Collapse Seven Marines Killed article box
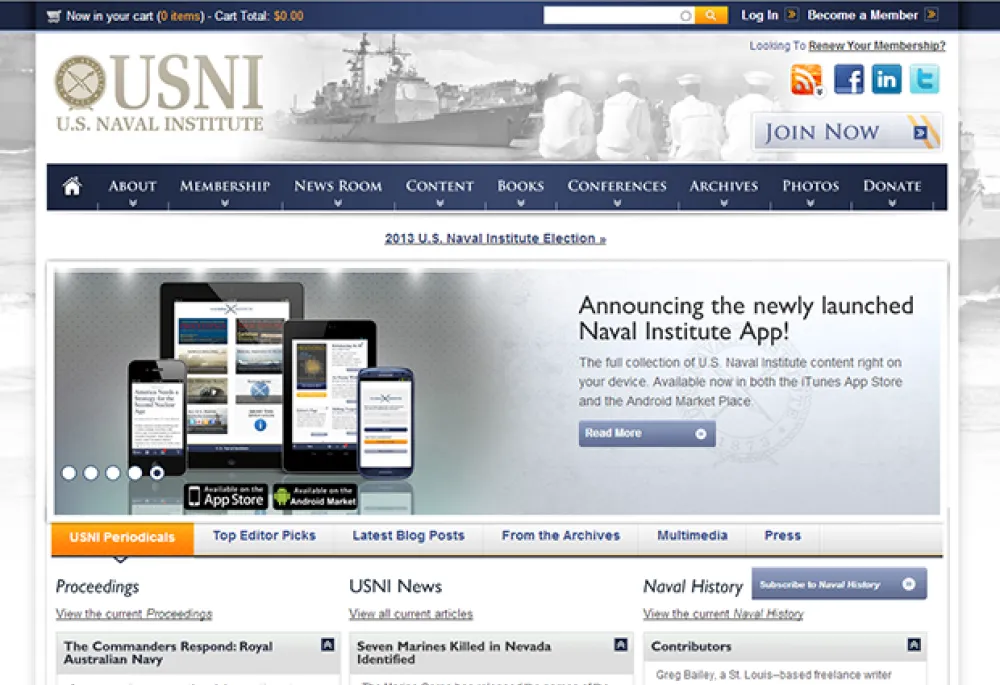Image resolution: width=1000 pixels, height=685 pixels. (621, 645)
